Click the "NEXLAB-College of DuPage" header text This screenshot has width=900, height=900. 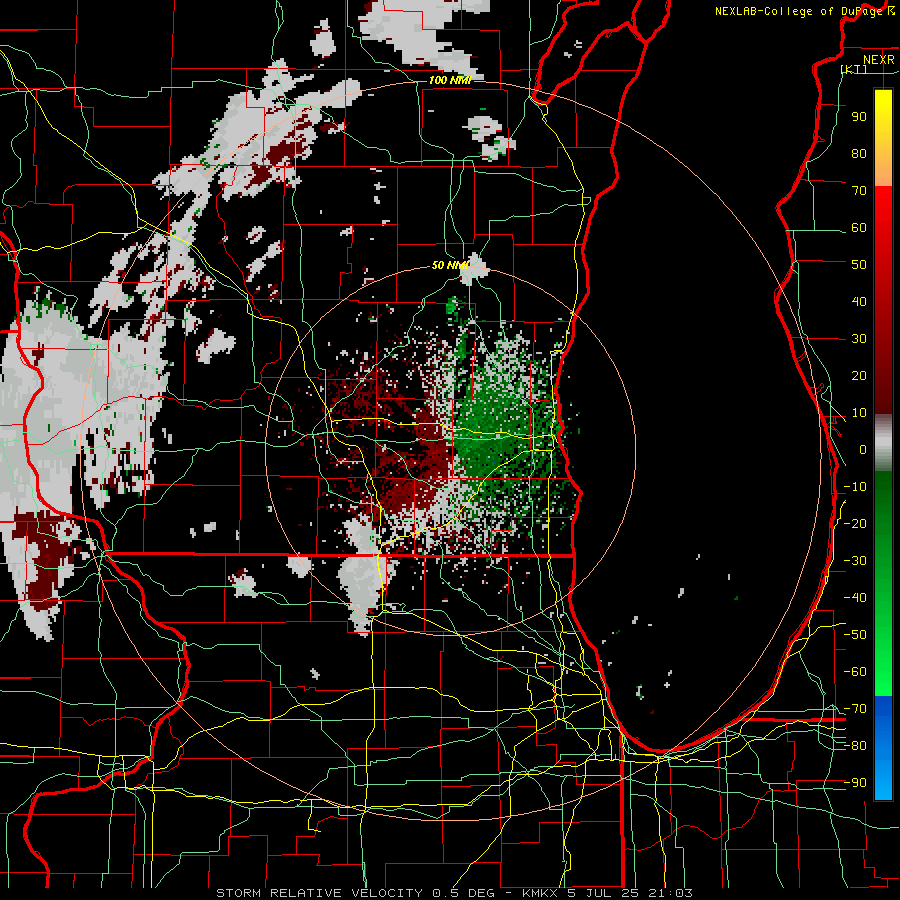798,11
